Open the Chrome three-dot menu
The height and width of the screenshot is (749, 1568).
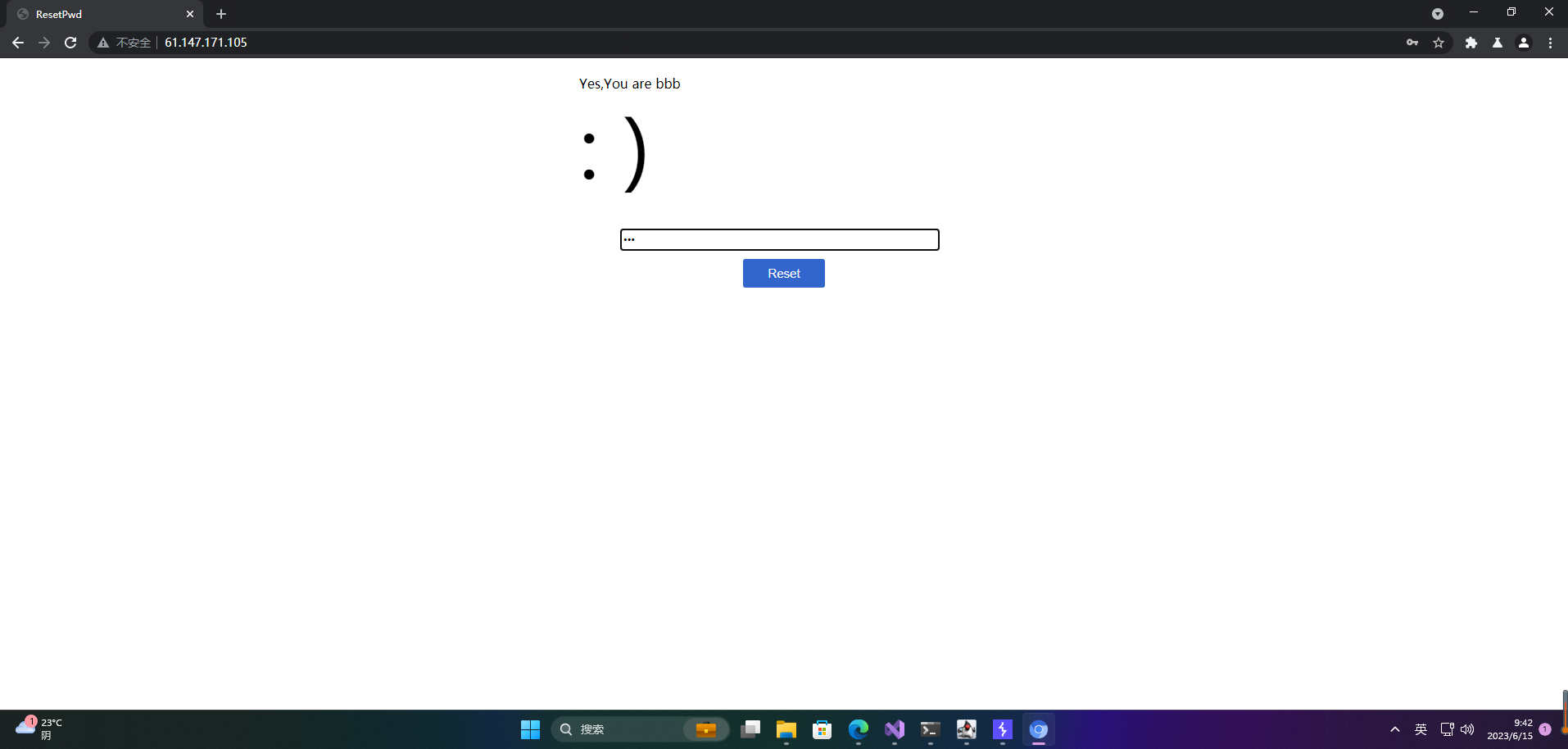pyautogui.click(x=1550, y=43)
